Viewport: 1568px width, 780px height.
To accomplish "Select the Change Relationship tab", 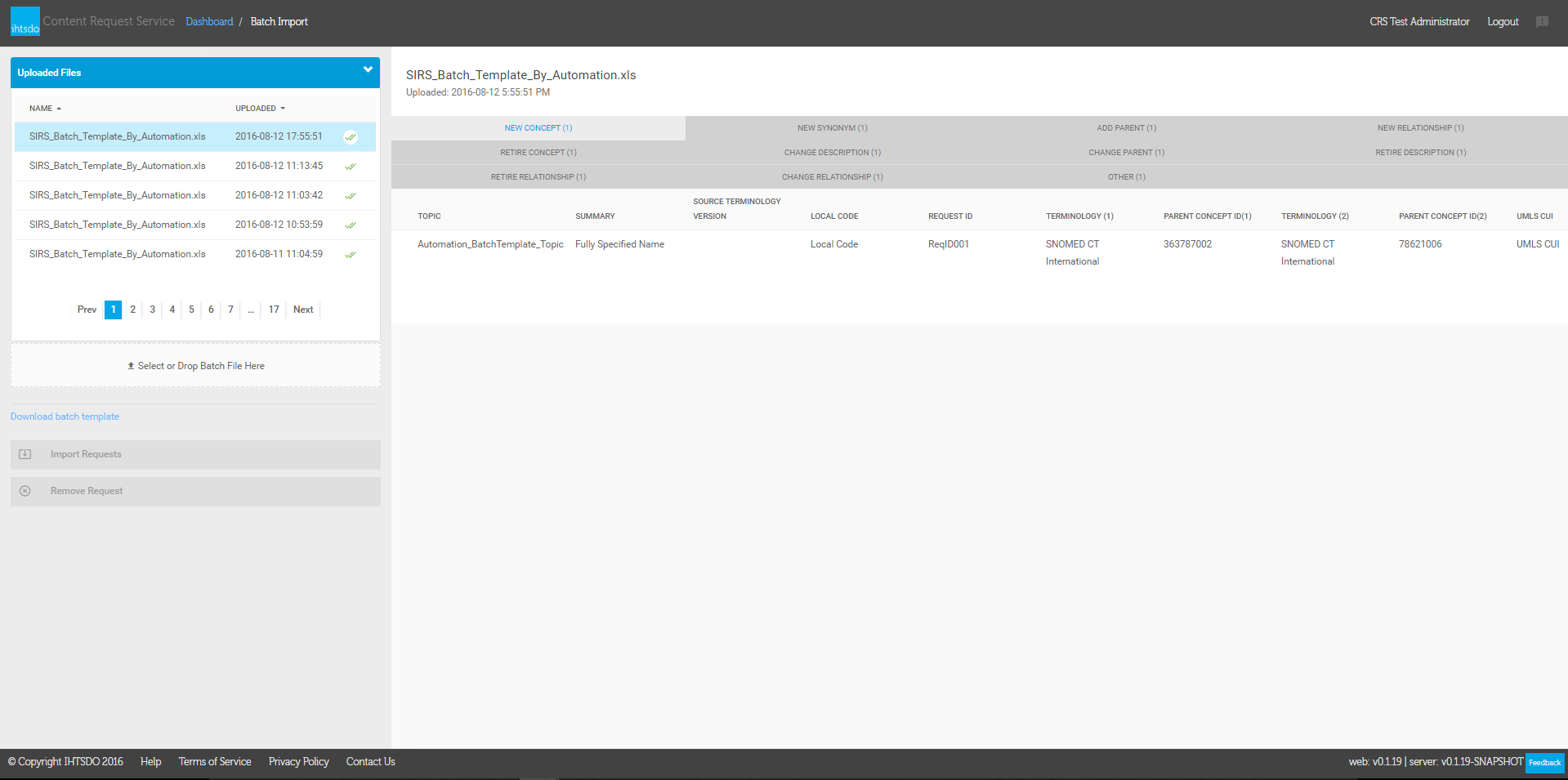I will click(832, 177).
